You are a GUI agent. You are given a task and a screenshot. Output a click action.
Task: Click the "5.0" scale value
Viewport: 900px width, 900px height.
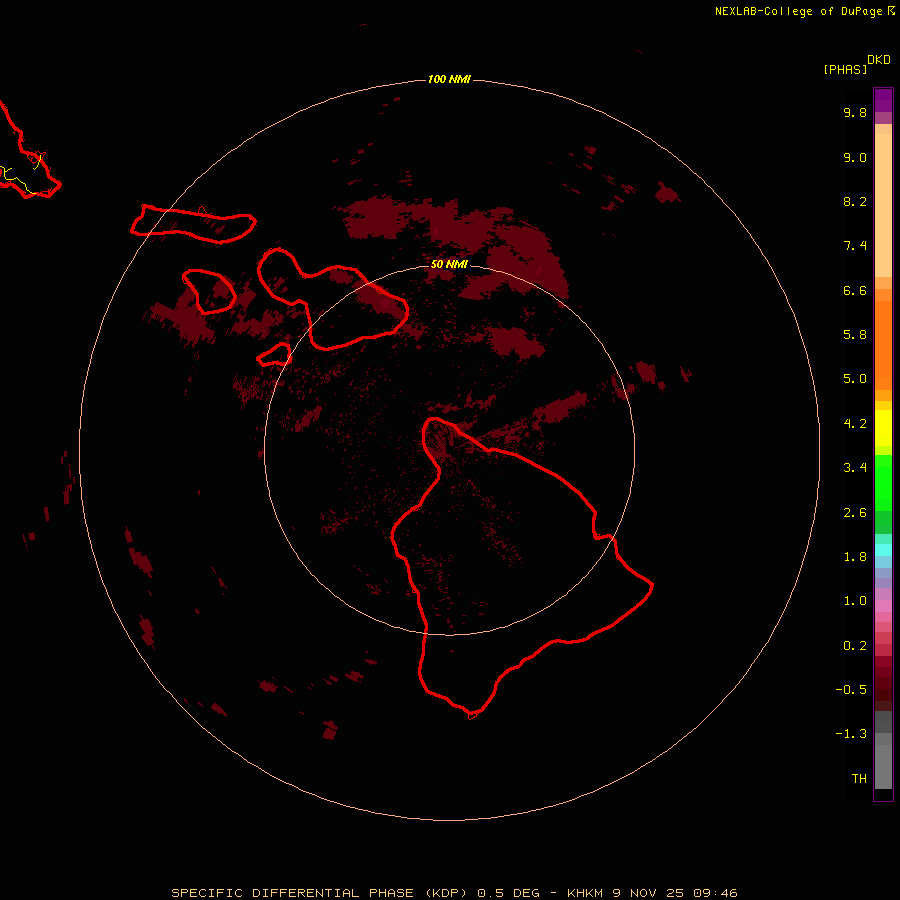tap(855, 379)
